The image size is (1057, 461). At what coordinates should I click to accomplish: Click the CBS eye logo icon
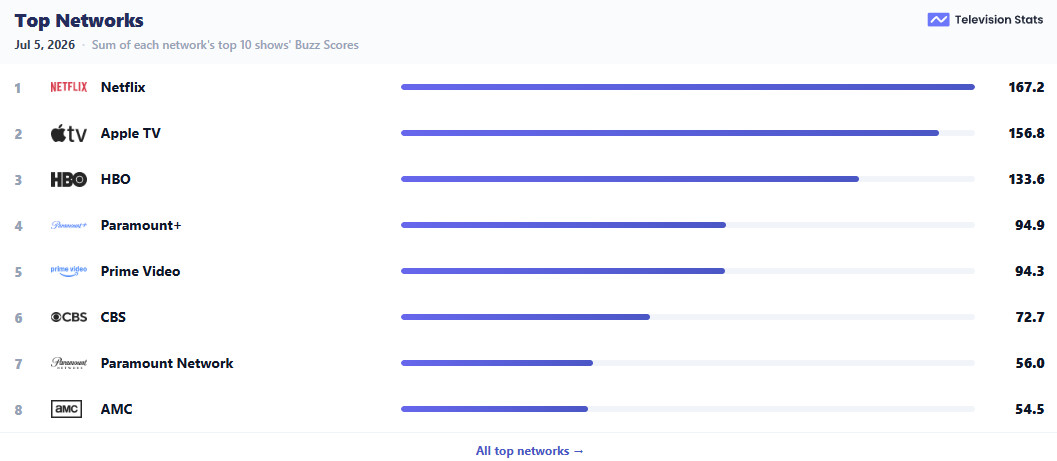[69, 317]
